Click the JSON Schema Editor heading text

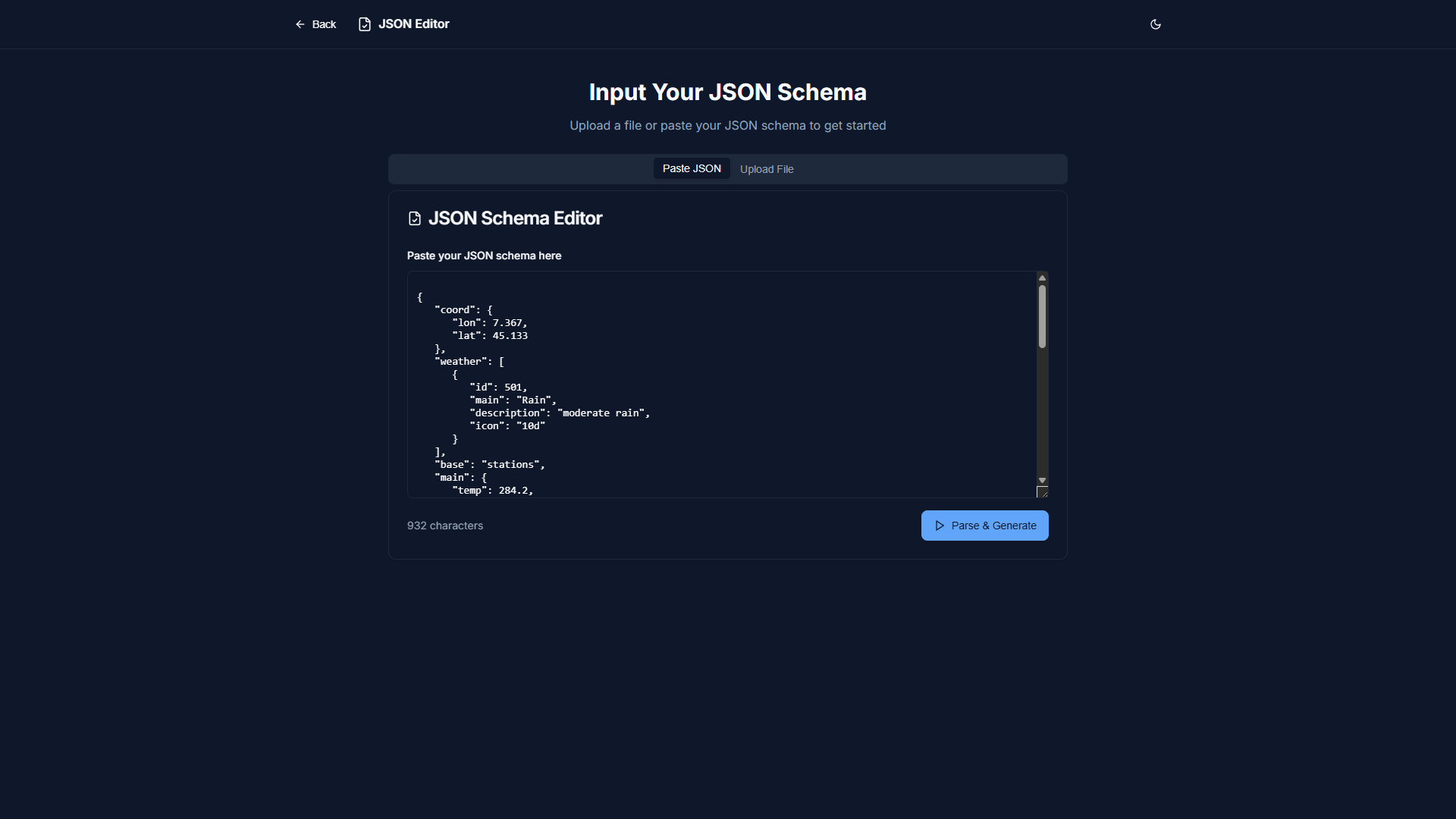(x=515, y=218)
